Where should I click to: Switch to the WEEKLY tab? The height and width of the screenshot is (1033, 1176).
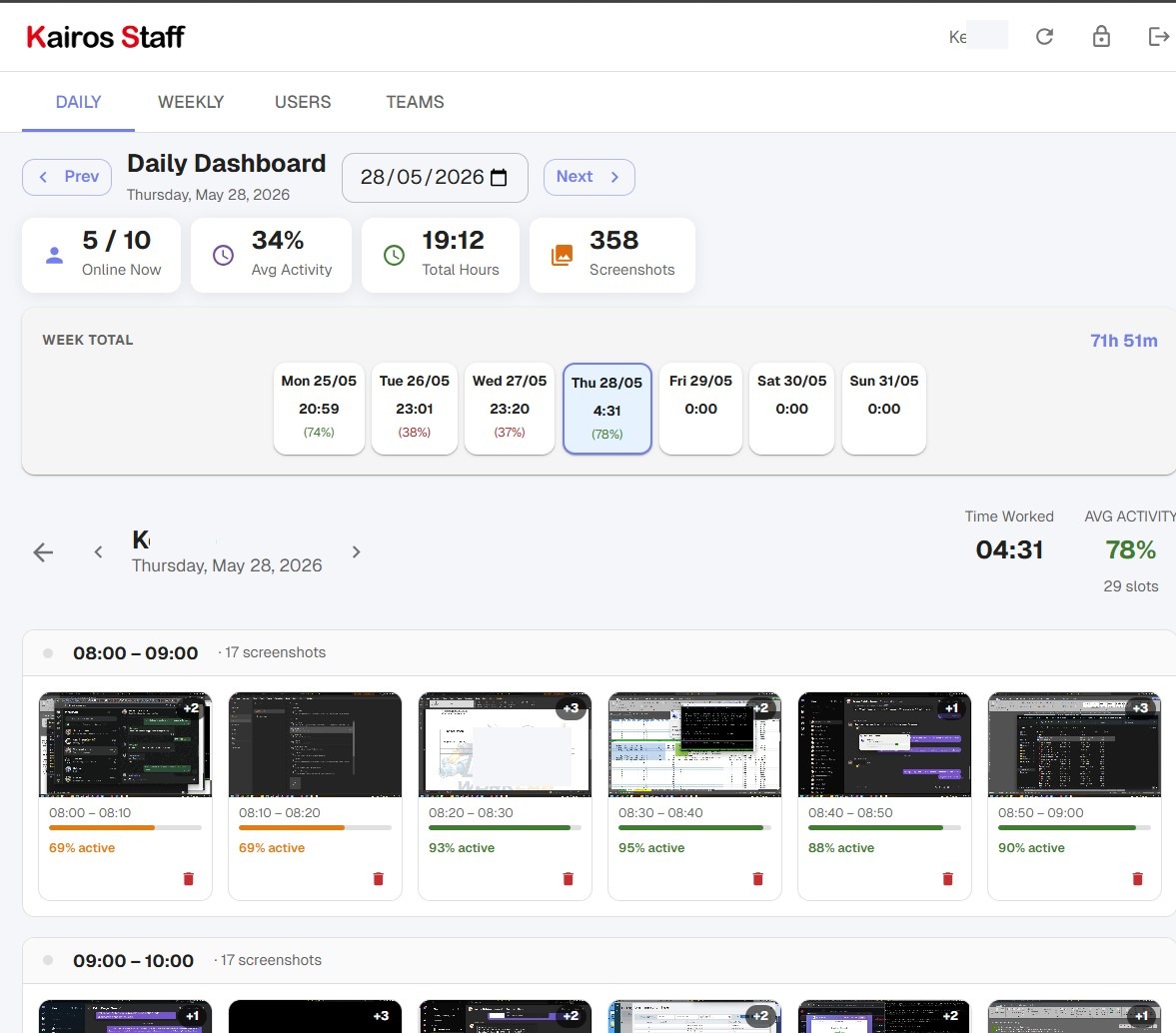191,102
